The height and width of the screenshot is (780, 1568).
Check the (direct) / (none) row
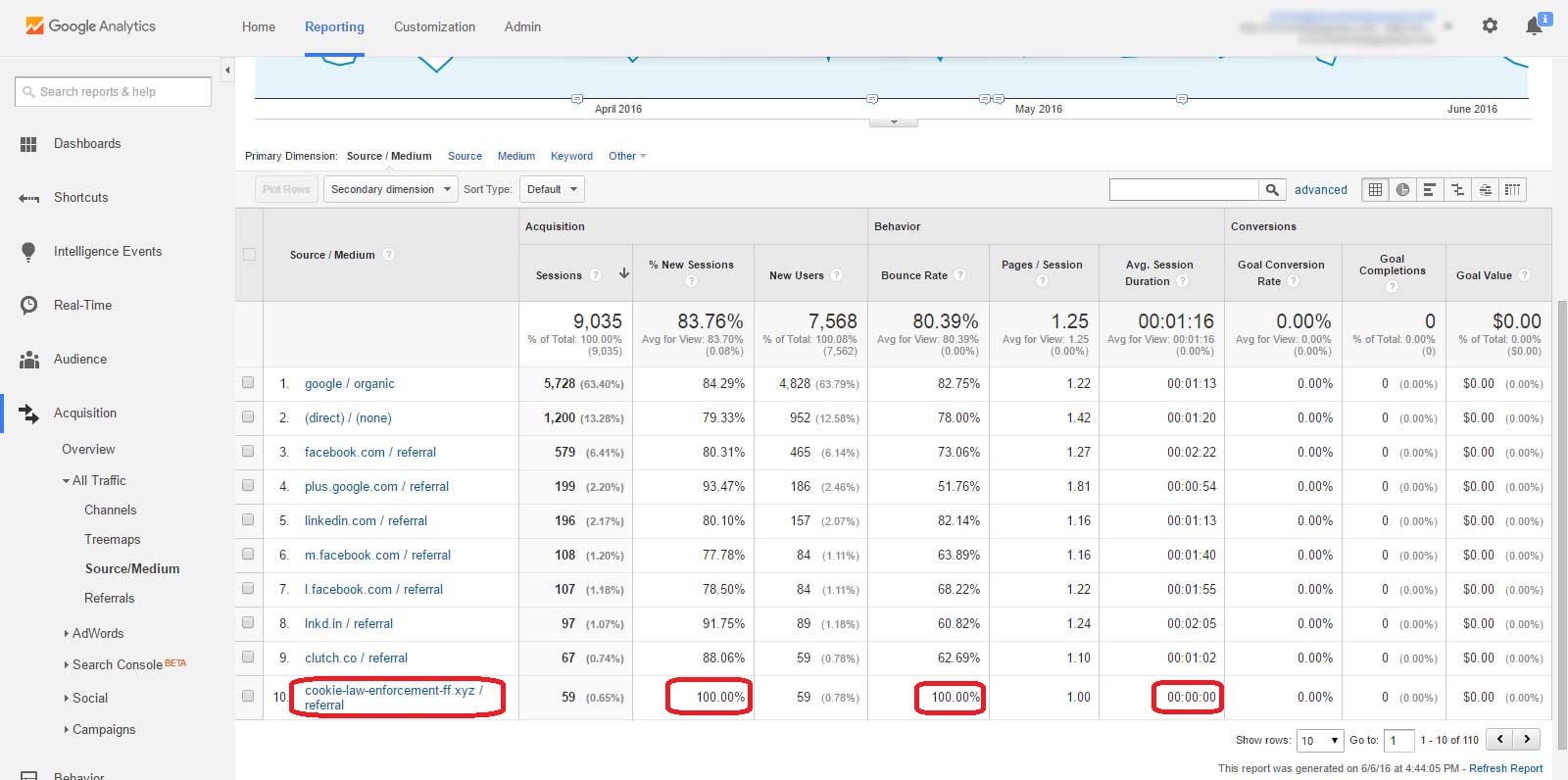click(x=248, y=417)
